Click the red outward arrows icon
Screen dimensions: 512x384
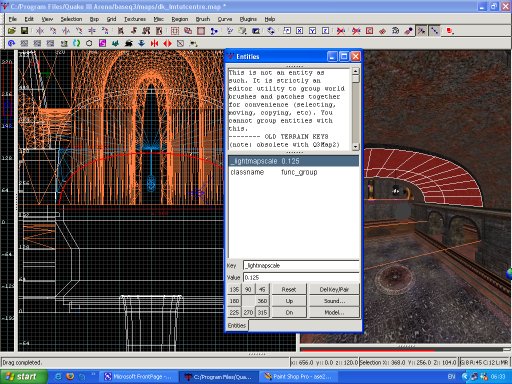click(x=167, y=43)
